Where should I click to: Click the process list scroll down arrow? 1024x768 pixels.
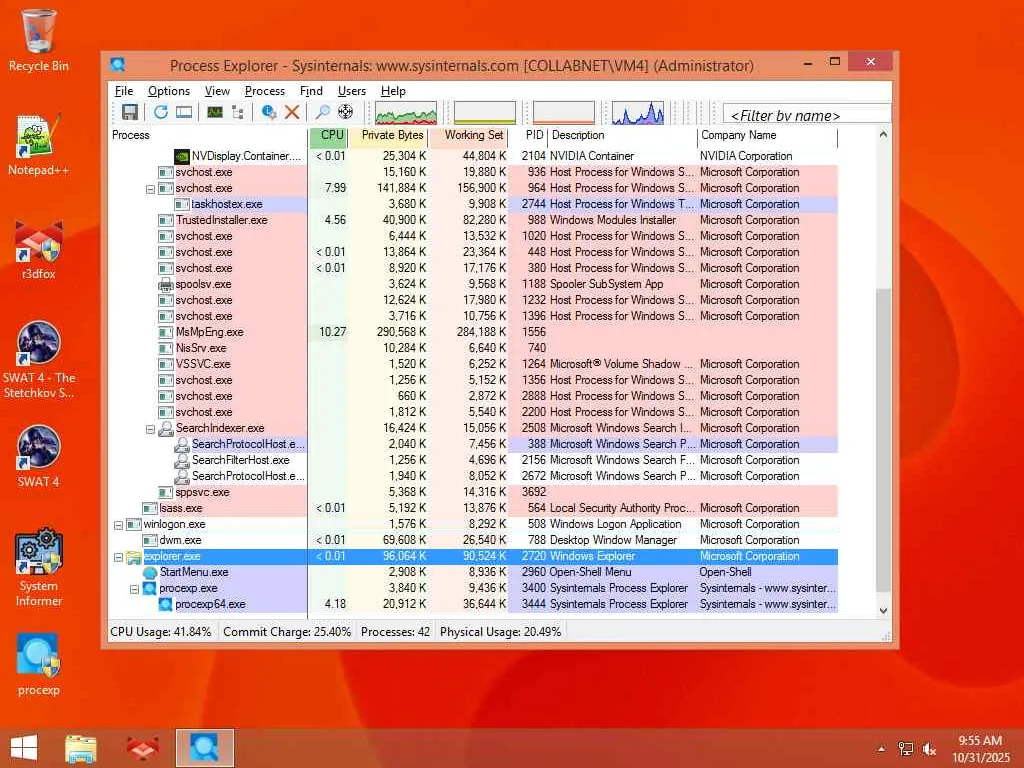883,611
